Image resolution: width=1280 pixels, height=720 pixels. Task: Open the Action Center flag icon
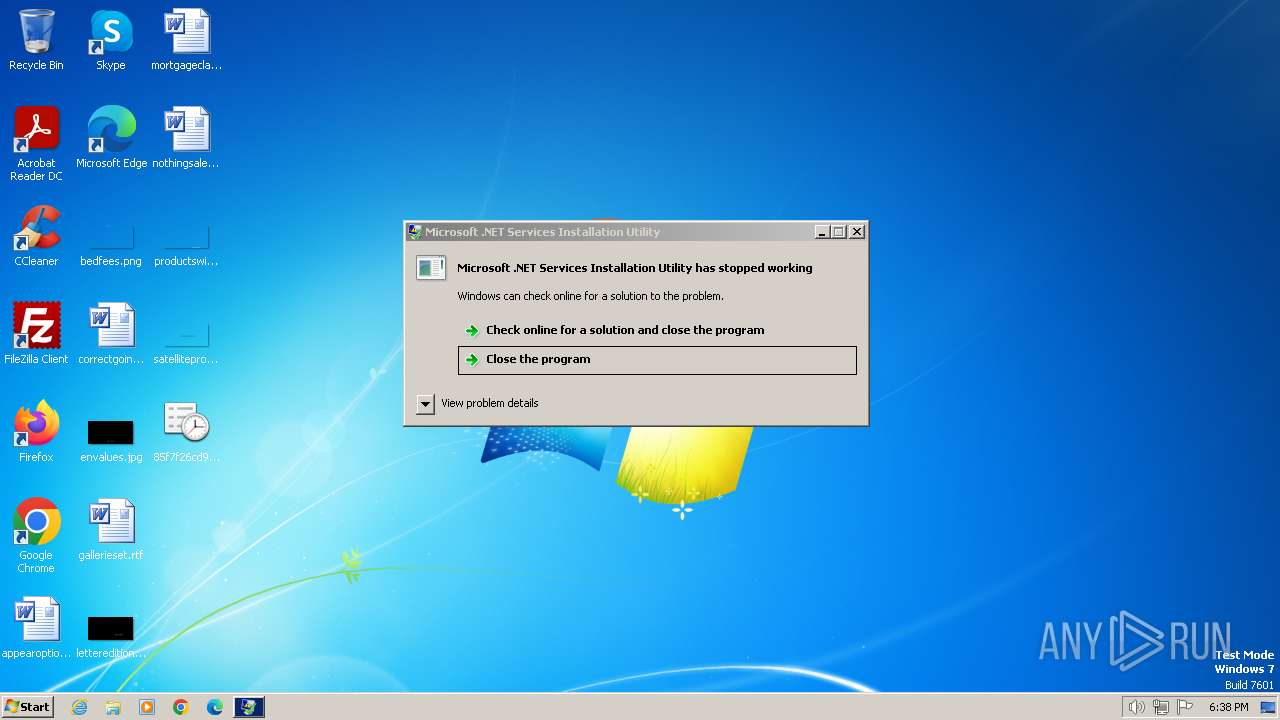point(1185,707)
